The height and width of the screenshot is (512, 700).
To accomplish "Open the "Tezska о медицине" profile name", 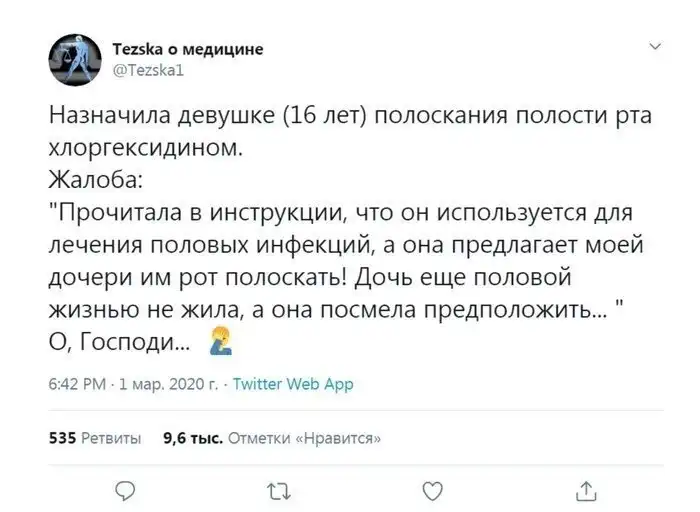I will (x=189, y=50).
